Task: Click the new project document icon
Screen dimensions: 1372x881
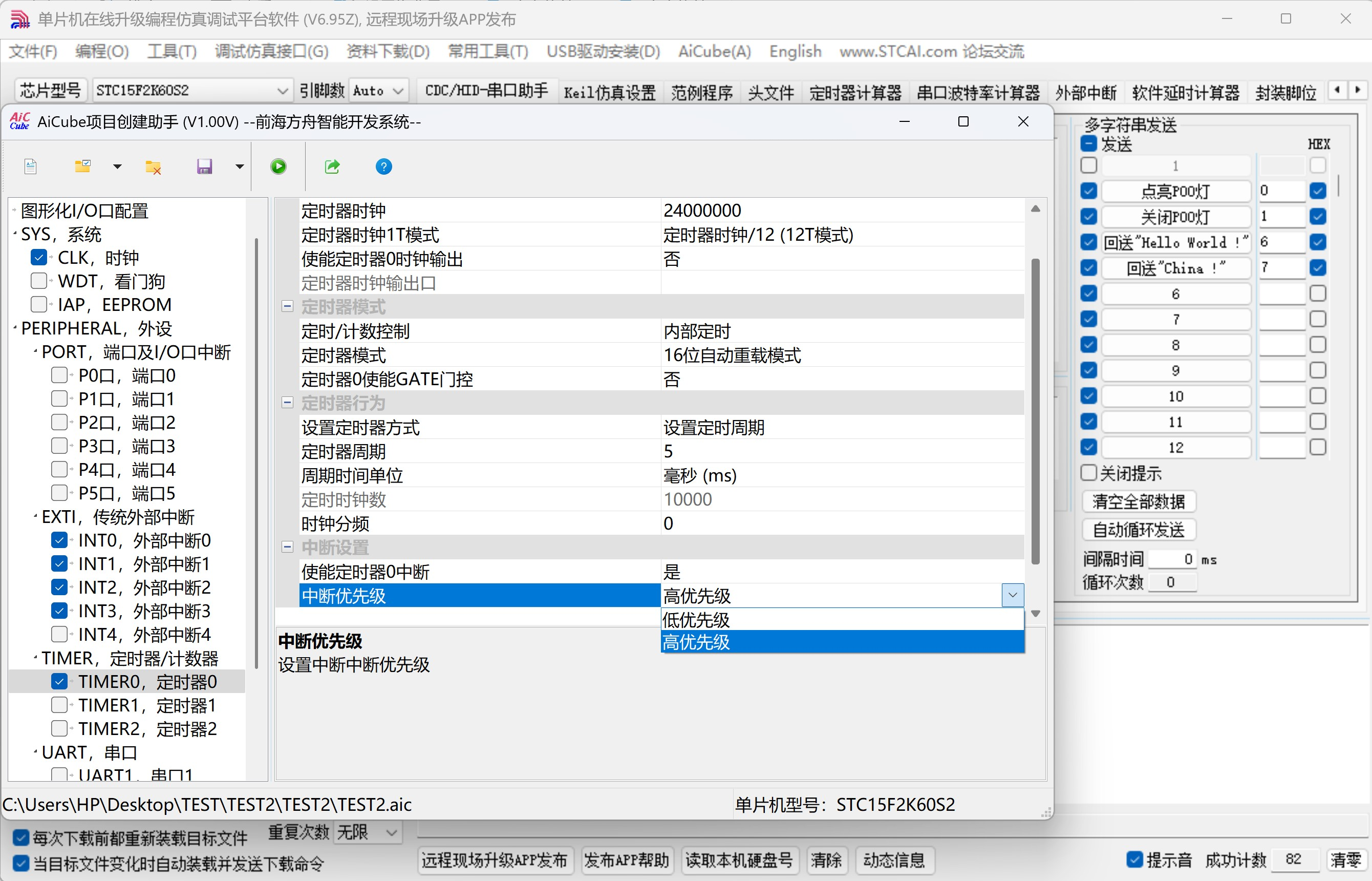Action: (31, 166)
